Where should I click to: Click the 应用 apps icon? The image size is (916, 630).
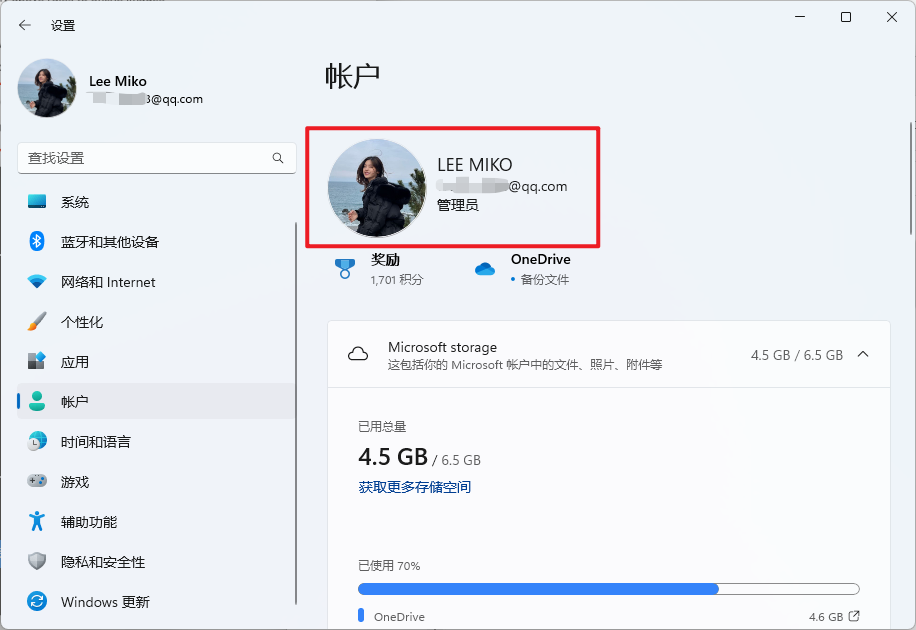click(x=37, y=361)
